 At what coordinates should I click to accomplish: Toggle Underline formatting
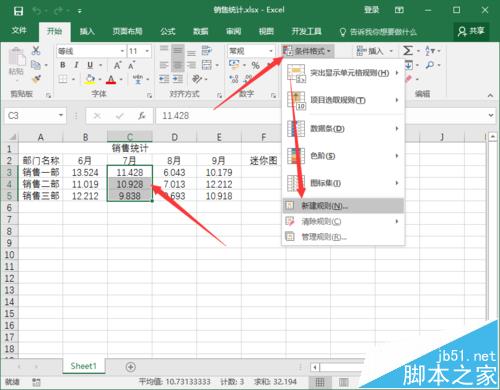point(90,65)
